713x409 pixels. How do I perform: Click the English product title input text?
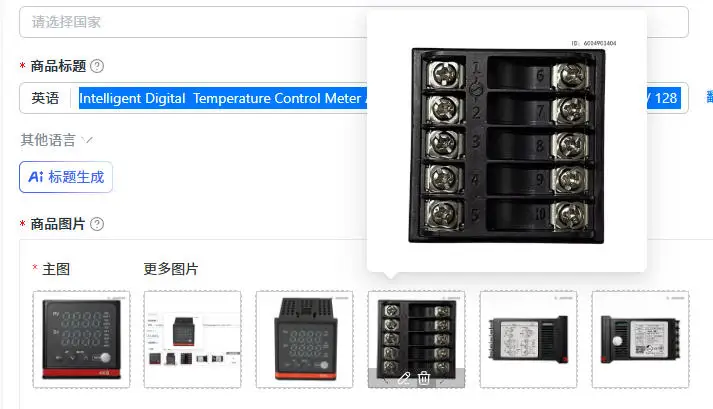click(x=223, y=98)
